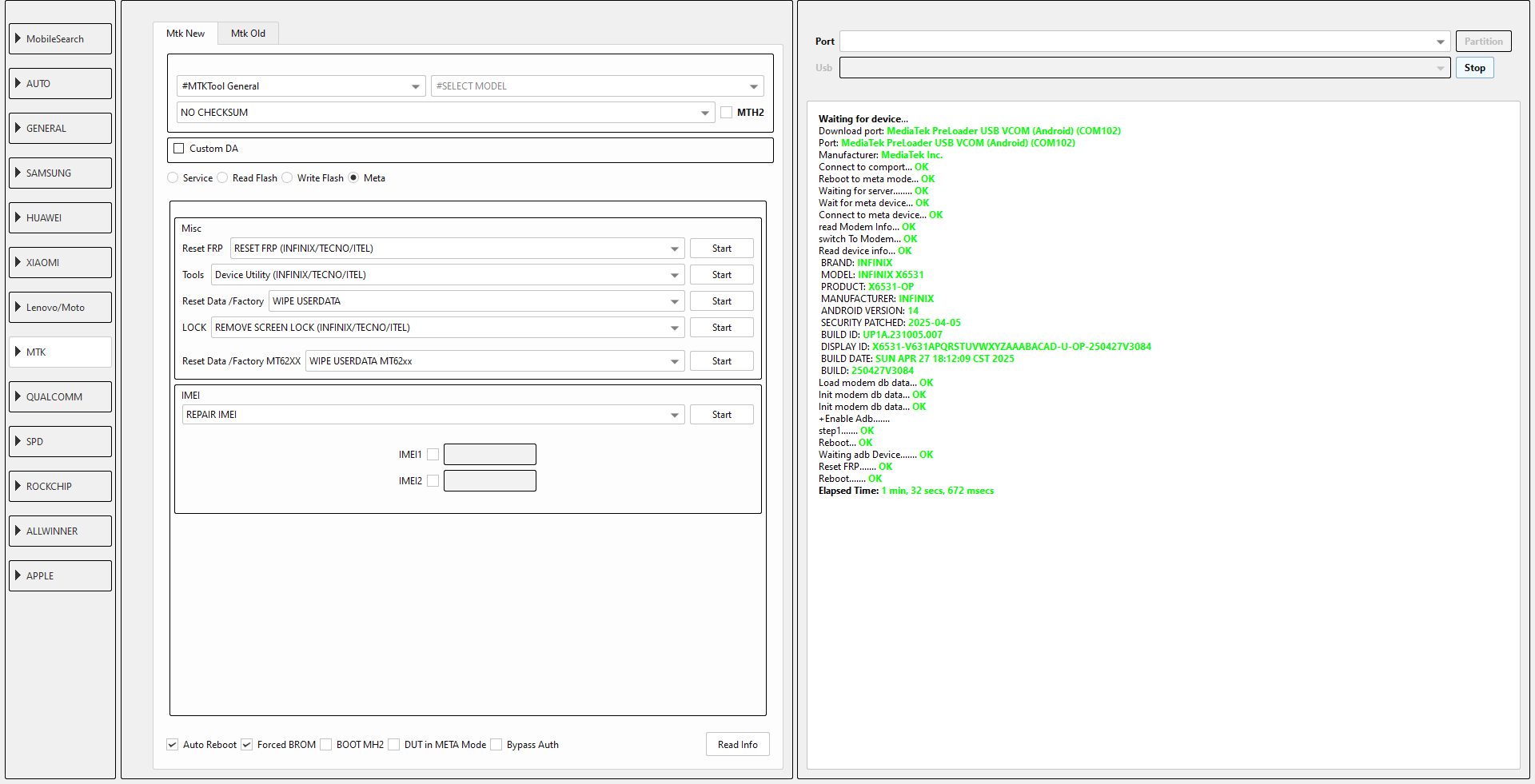
Task: Click the Read Info button
Action: point(737,744)
